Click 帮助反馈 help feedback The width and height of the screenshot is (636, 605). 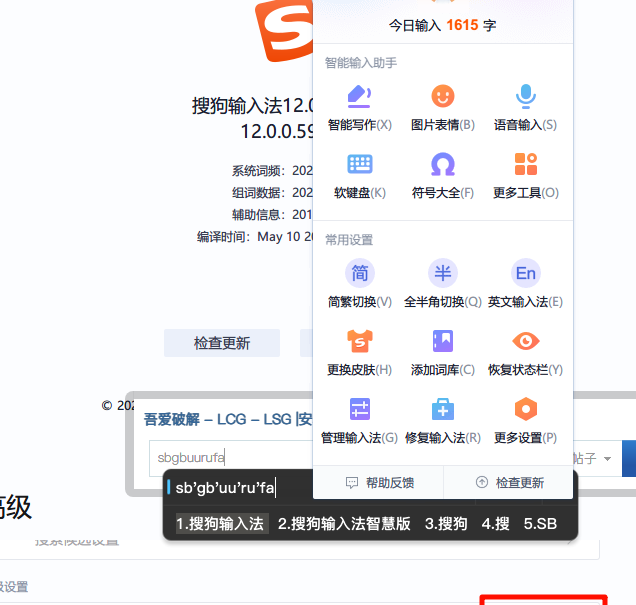pyautogui.click(x=380, y=483)
